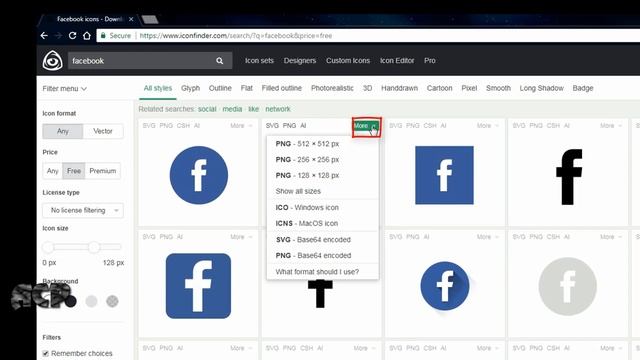
Task: Open the square blue Facebook icon in top row
Action: (444, 175)
